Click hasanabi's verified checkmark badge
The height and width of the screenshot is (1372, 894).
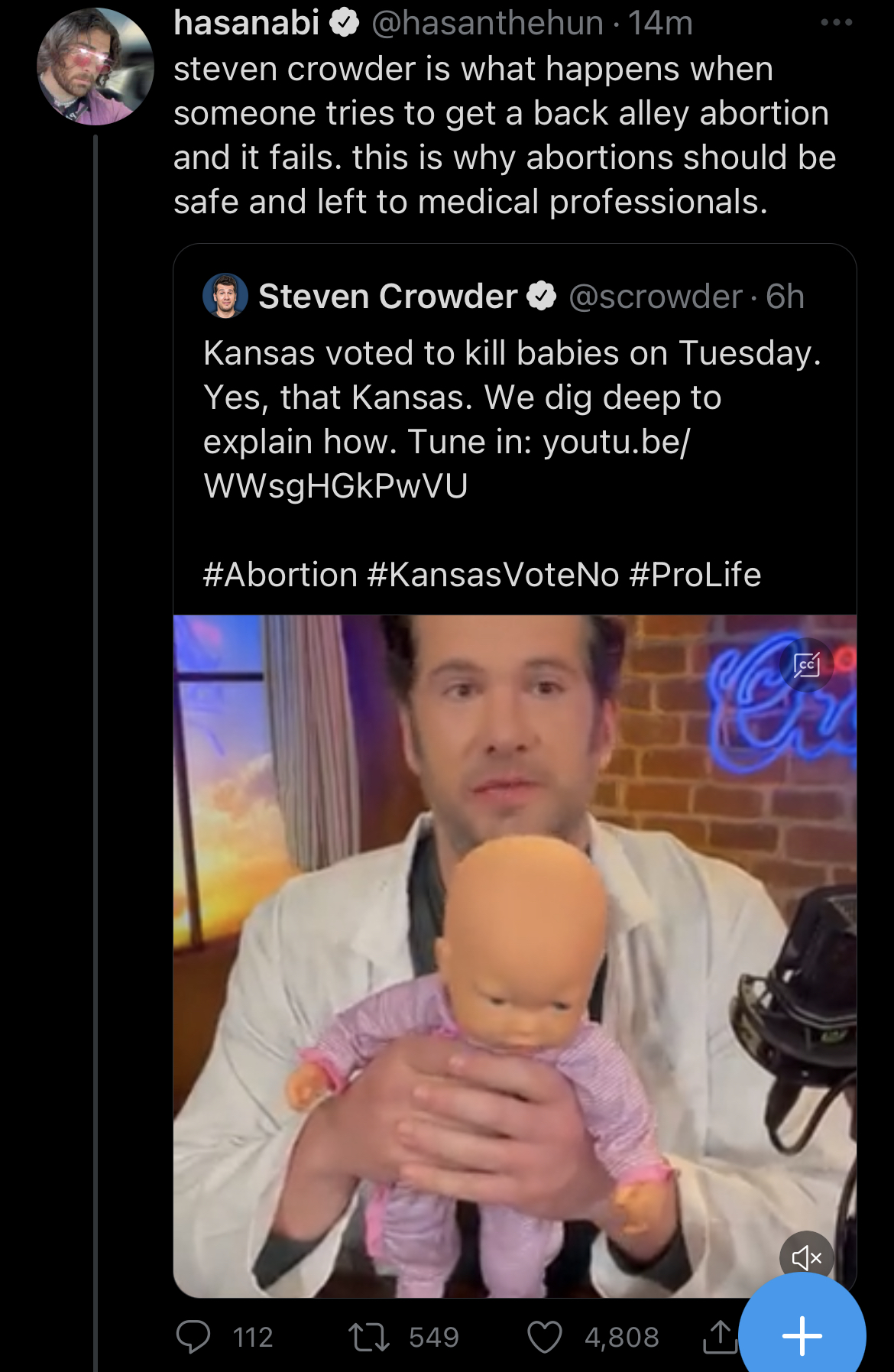345,23
